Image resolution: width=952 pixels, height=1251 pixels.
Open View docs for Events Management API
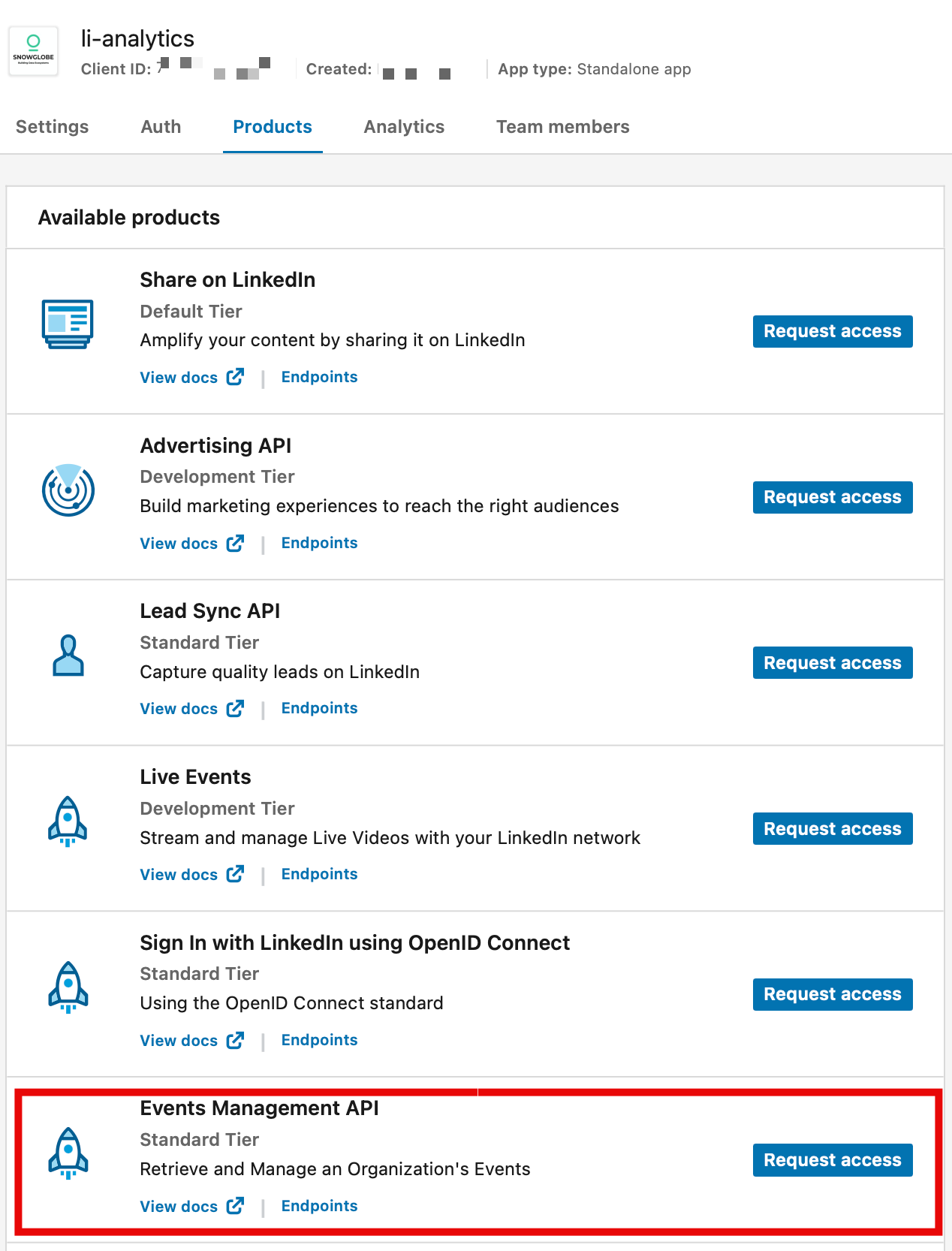192,1207
